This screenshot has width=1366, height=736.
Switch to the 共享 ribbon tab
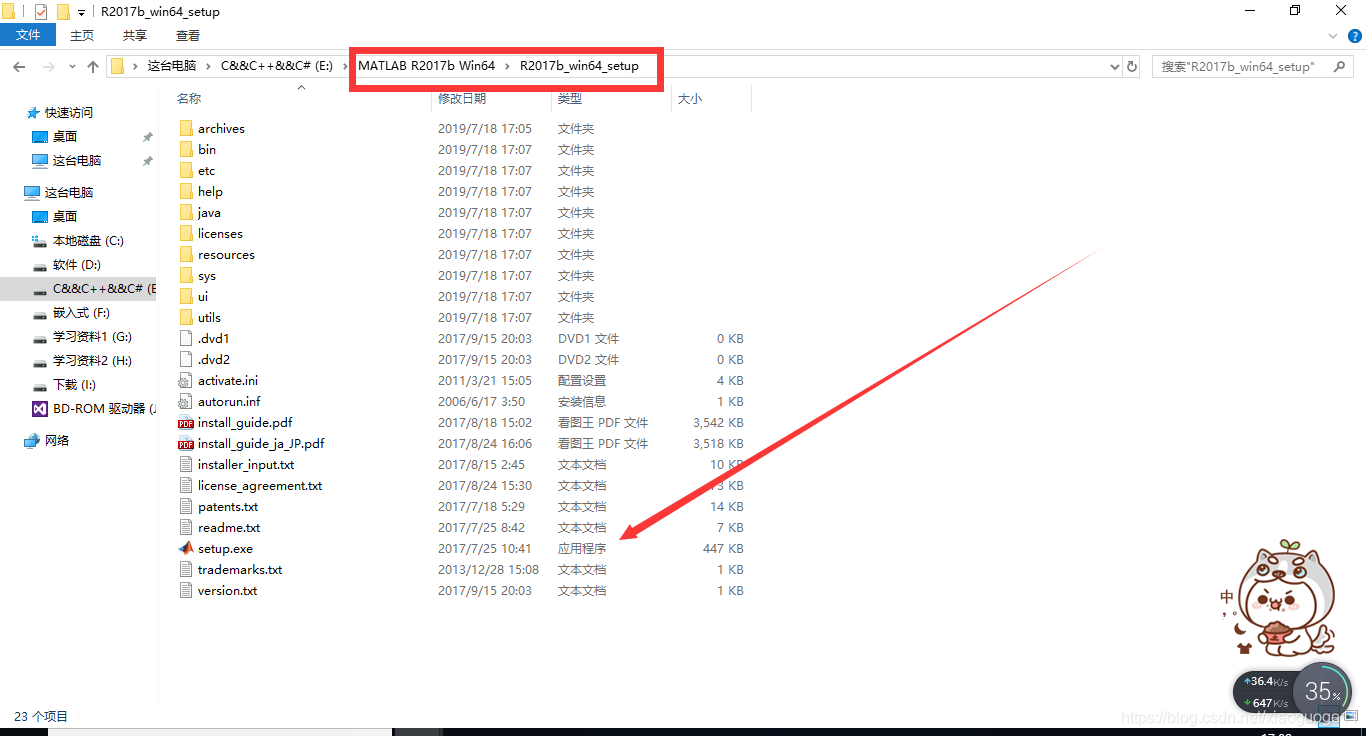coord(135,35)
